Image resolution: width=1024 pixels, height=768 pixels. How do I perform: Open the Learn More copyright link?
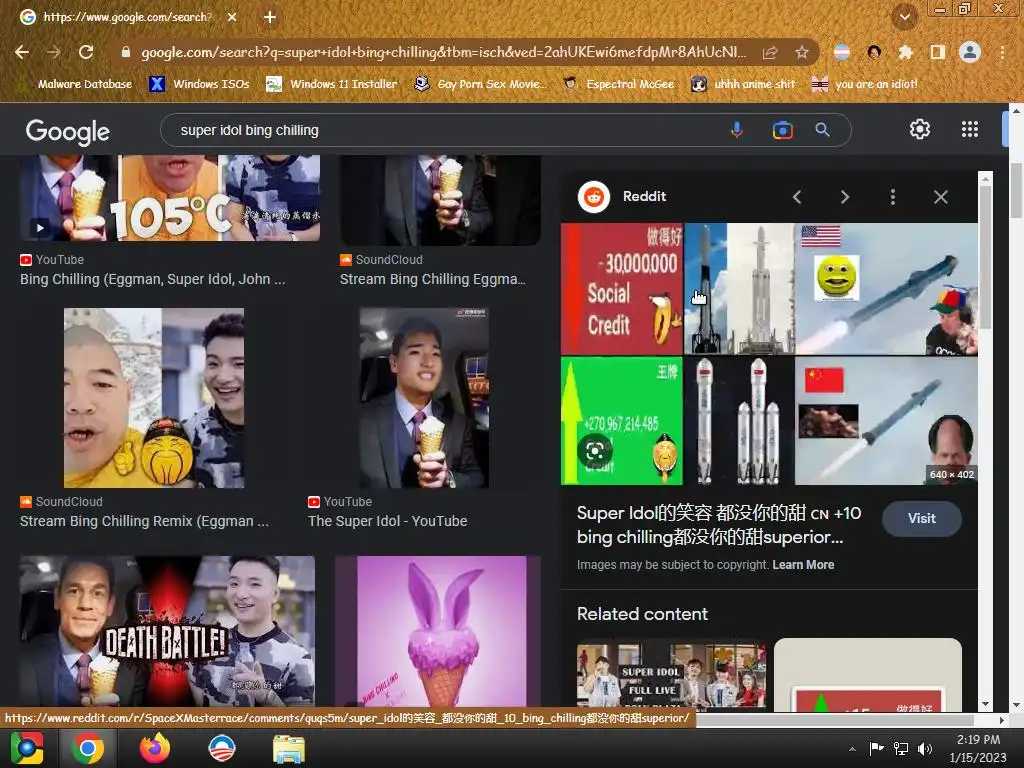pyautogui.click(x=803, y=565)
